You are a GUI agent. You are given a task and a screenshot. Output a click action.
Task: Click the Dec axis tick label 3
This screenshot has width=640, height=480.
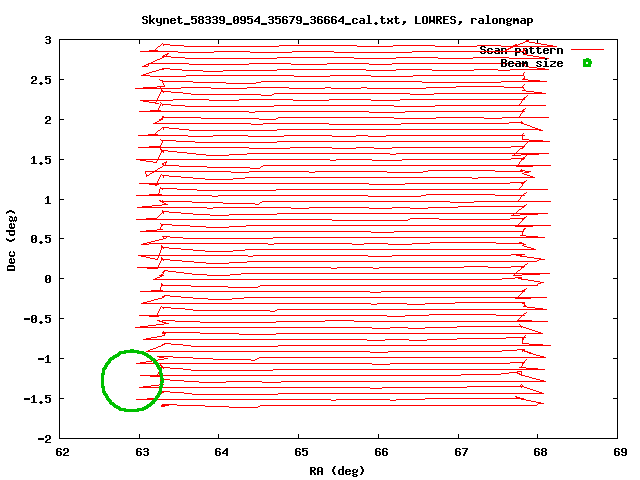tap(48, 40)
